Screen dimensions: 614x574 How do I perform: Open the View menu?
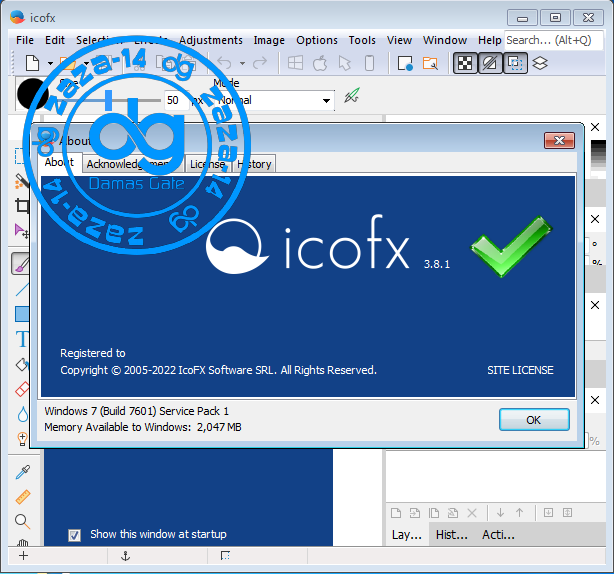pos(399,40)
